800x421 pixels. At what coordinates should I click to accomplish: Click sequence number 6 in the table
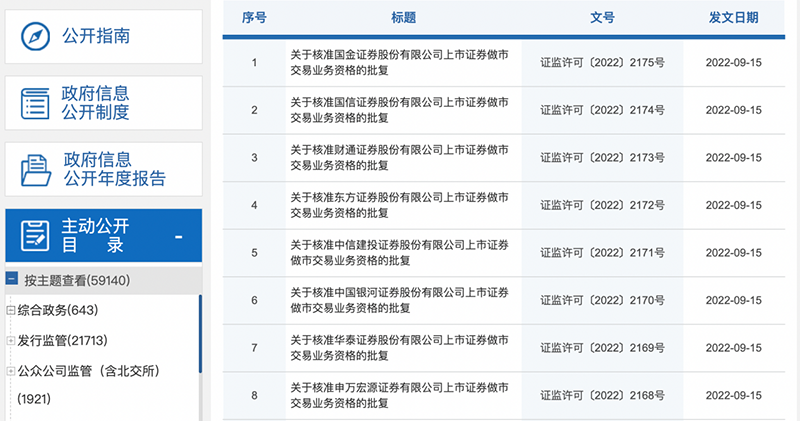click(254, 300)
